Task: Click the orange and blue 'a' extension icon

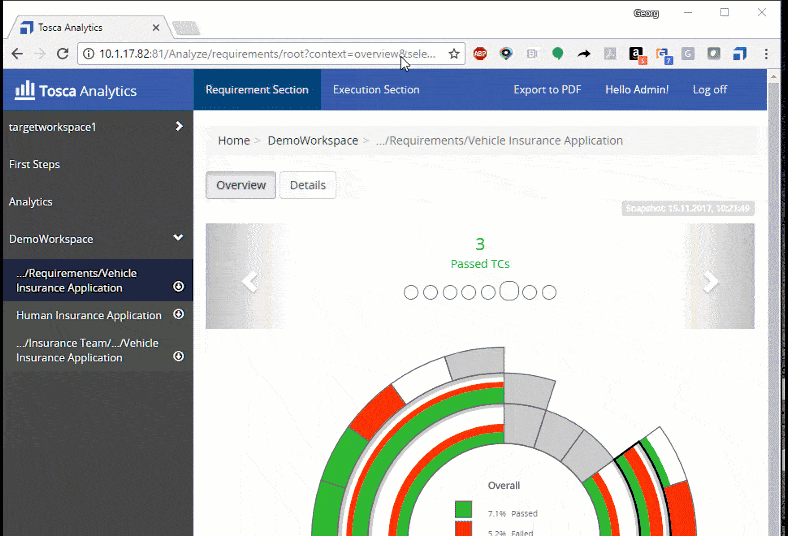Action: (663, 55)
